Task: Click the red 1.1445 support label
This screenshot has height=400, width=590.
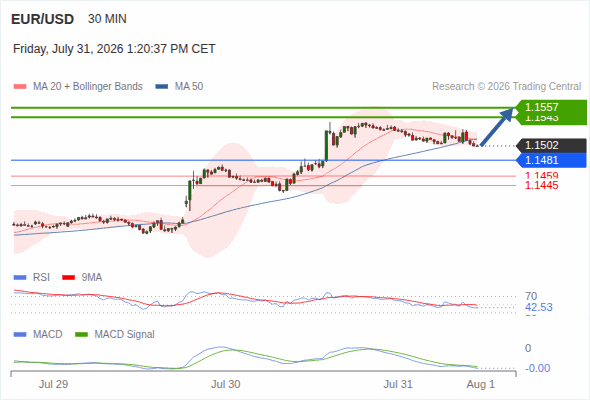Action: (541, 185)
